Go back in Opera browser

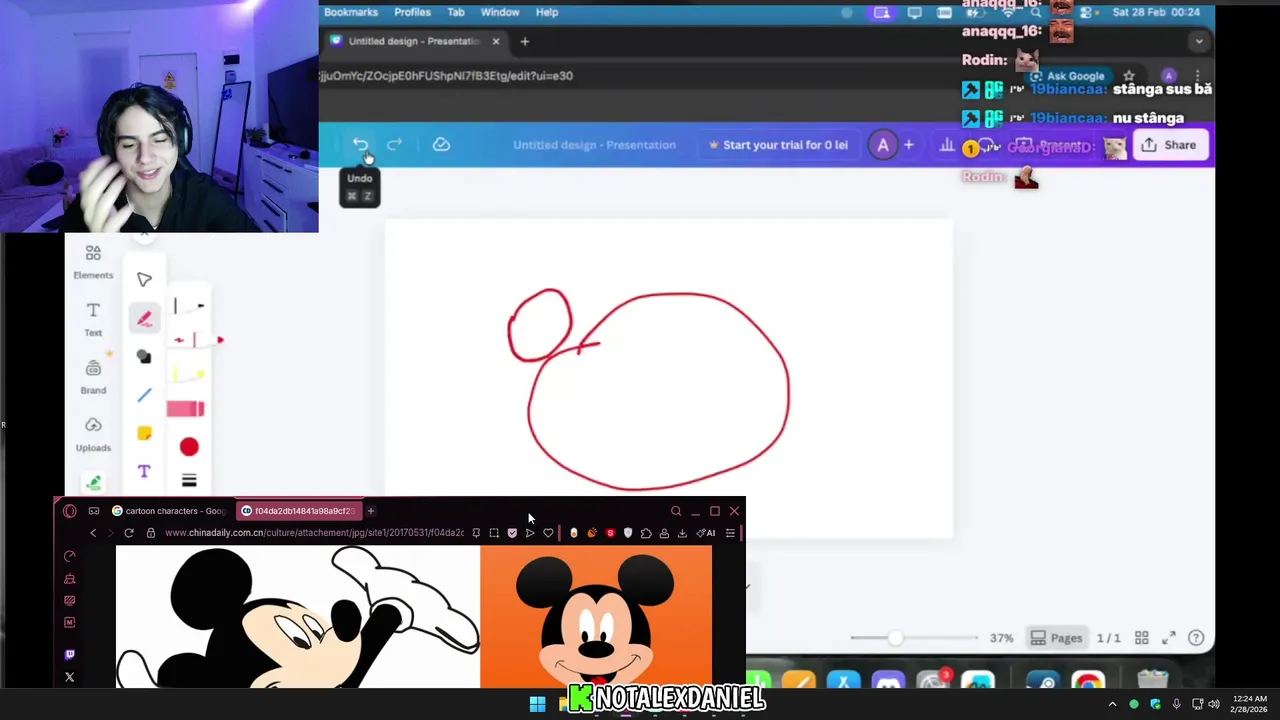point(93,533)
